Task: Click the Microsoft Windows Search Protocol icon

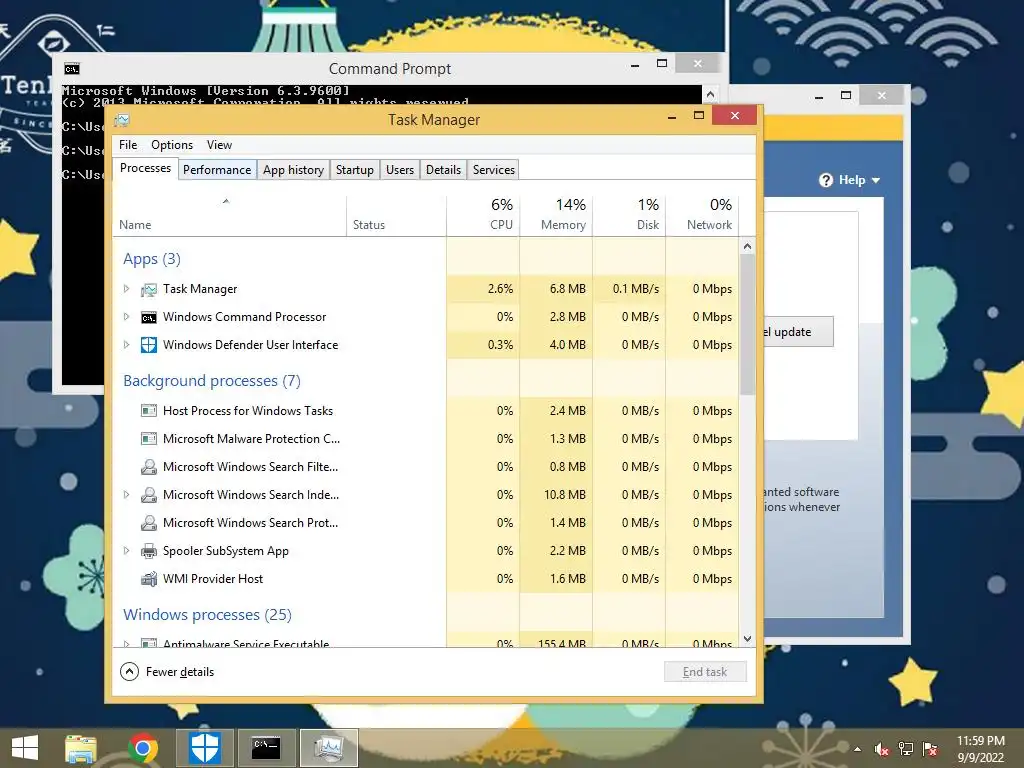Action: 149,523
